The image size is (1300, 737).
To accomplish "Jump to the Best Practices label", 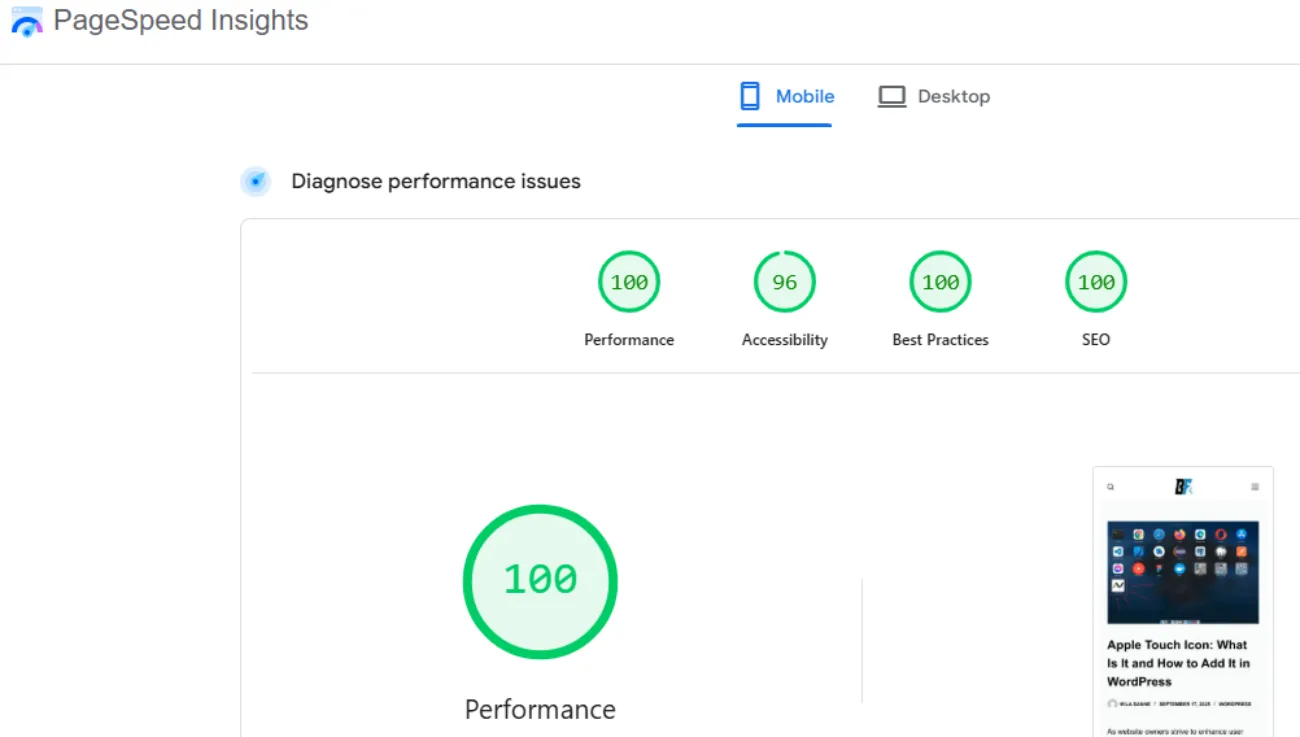I will click(x=940, y=340).
